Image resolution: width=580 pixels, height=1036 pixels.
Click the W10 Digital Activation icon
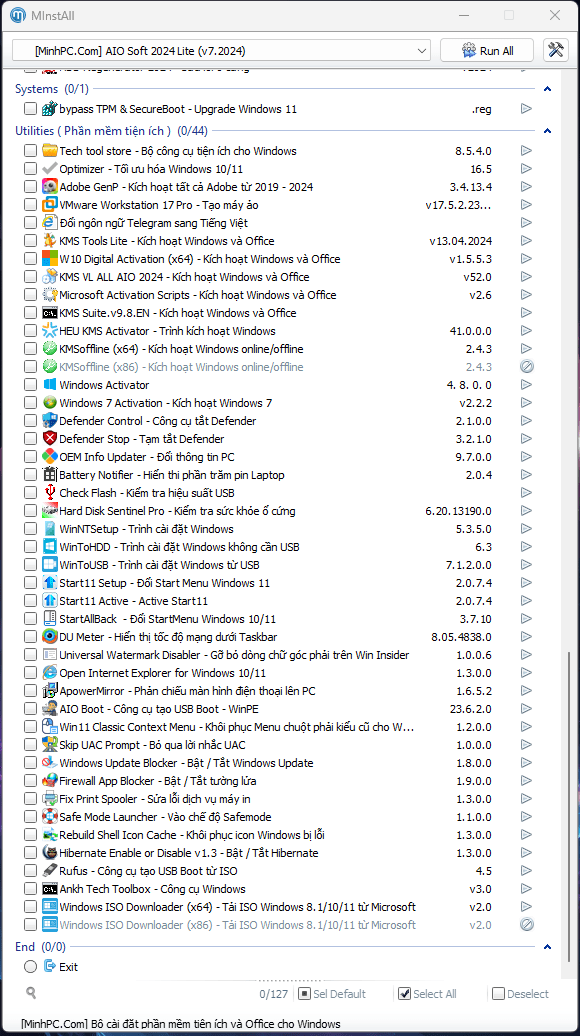click(x=50, y=259)
